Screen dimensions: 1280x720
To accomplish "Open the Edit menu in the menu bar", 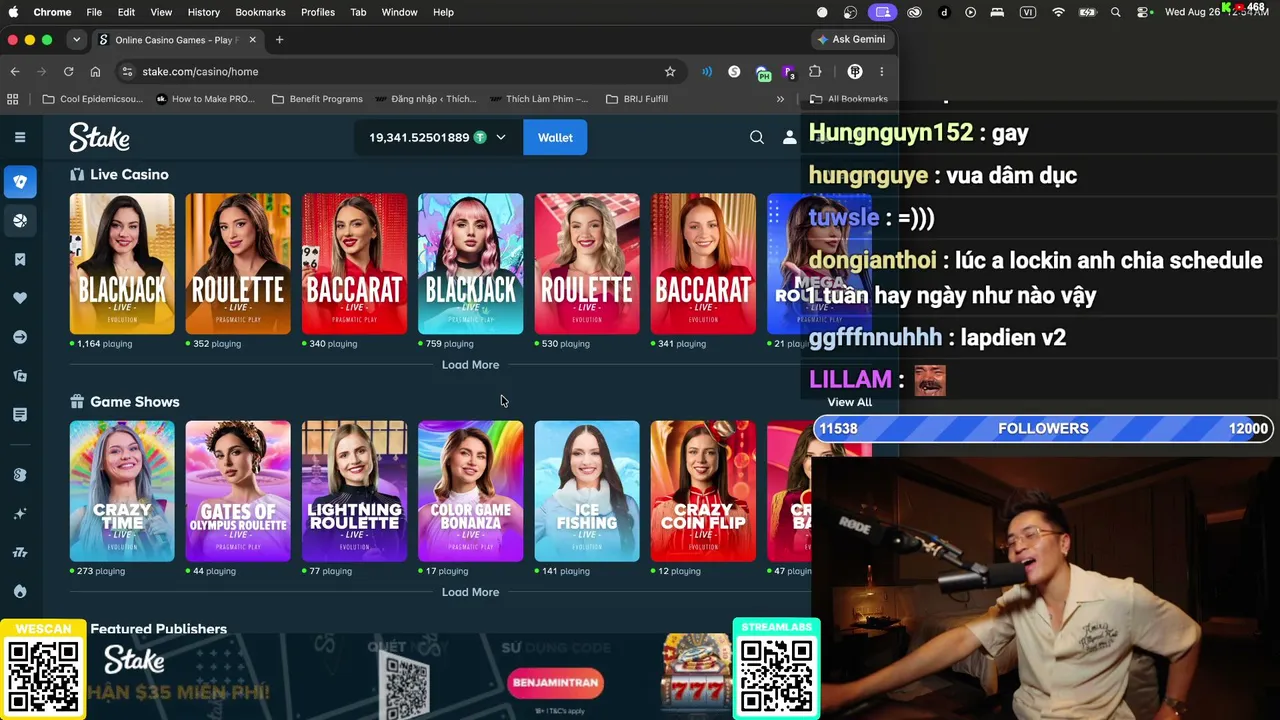I will click(126, 12).
